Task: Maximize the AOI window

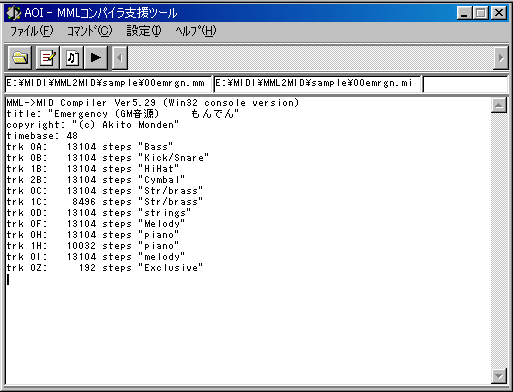Action: tap(481, 13)
